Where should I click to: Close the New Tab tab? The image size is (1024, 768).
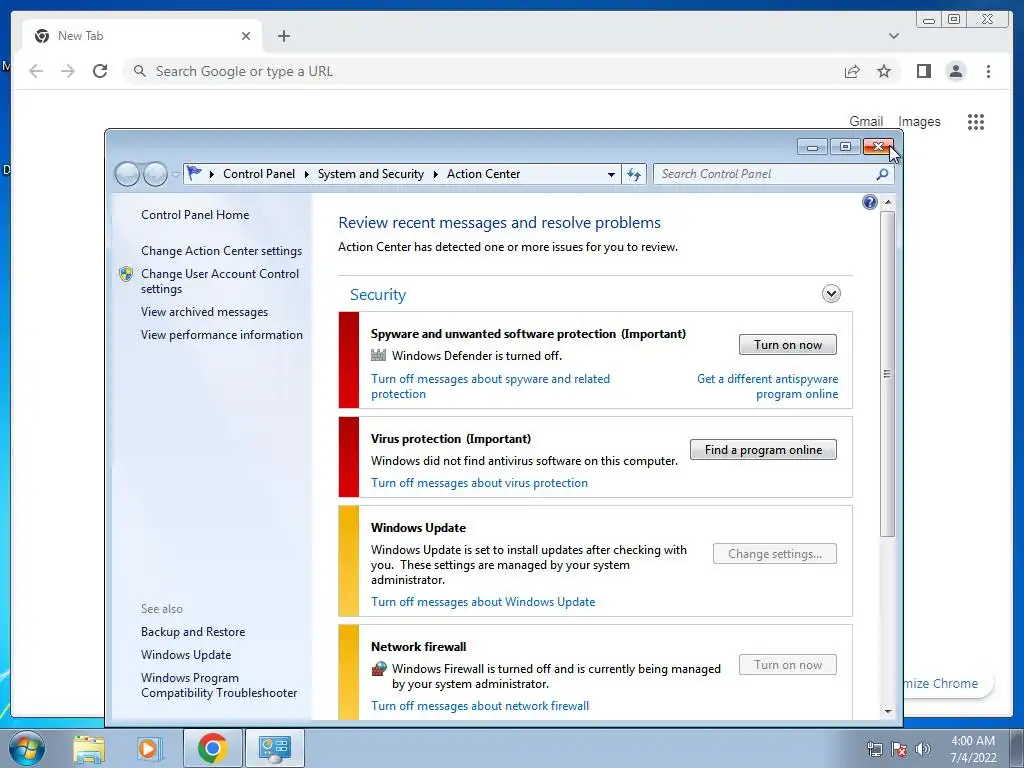246,36
